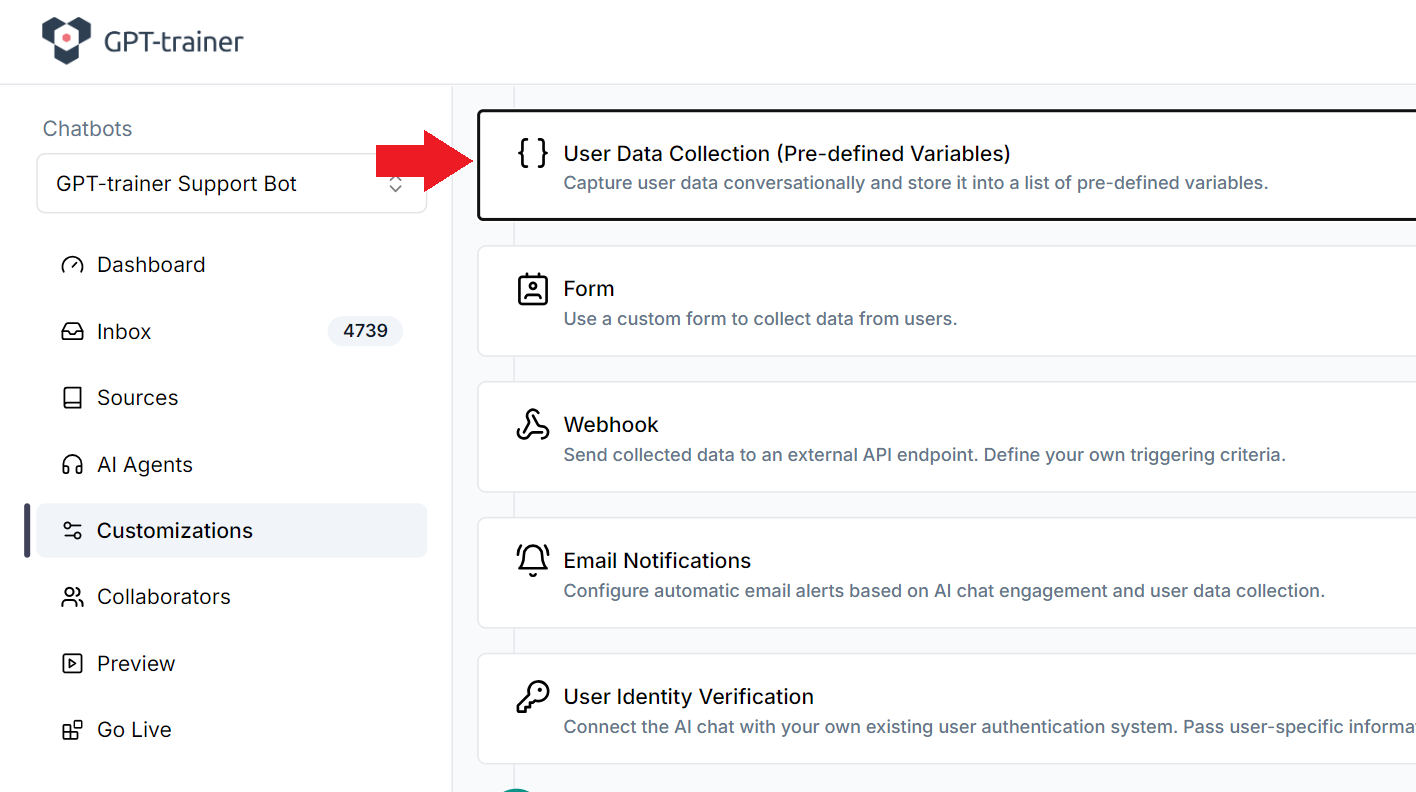Image resolution: width=1416 pixels, height=792 pixels.
Task: Select the Customizations menu item
Action: tap(232, 531)
